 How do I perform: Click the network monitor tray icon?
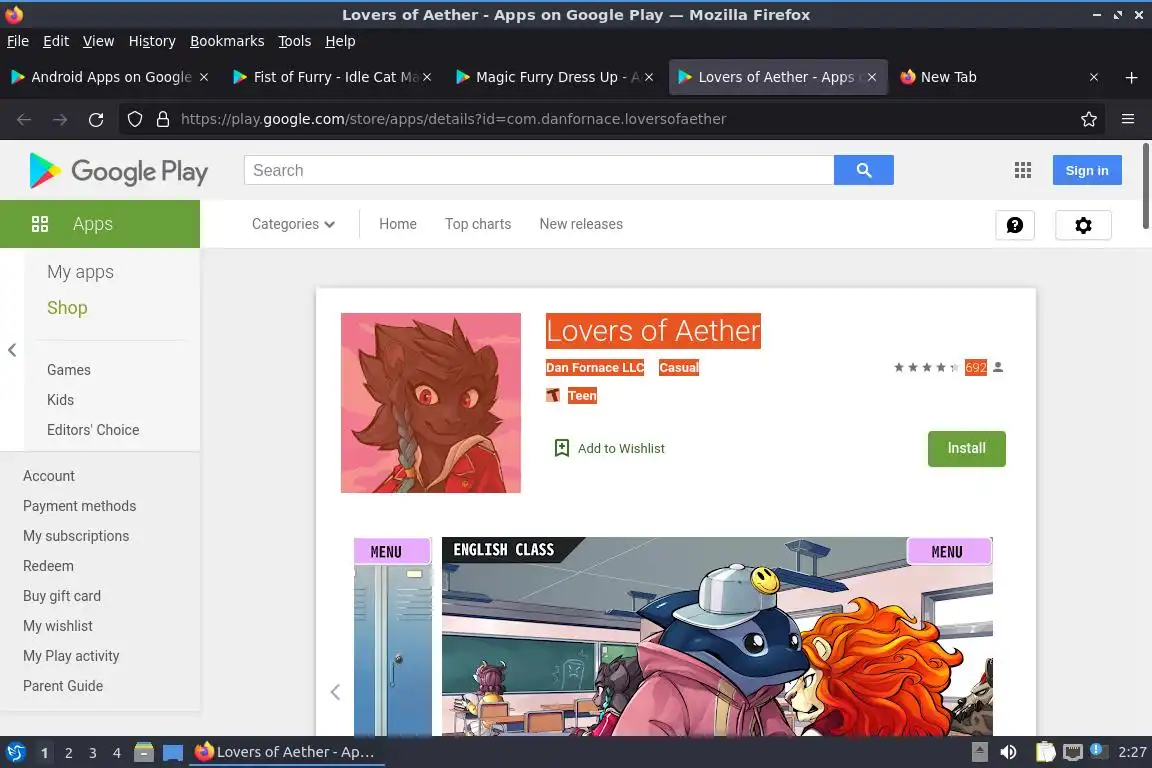[x=1073, y=752]
